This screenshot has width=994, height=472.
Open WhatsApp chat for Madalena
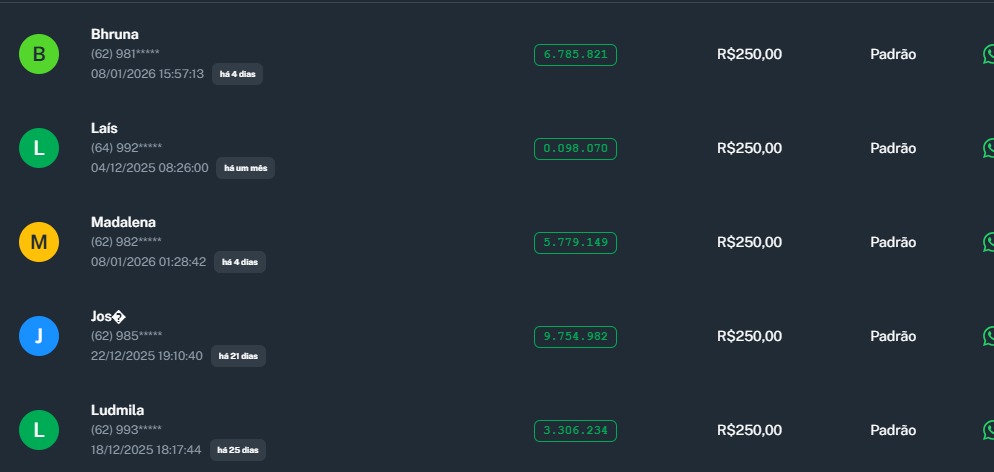coord(988,242)
